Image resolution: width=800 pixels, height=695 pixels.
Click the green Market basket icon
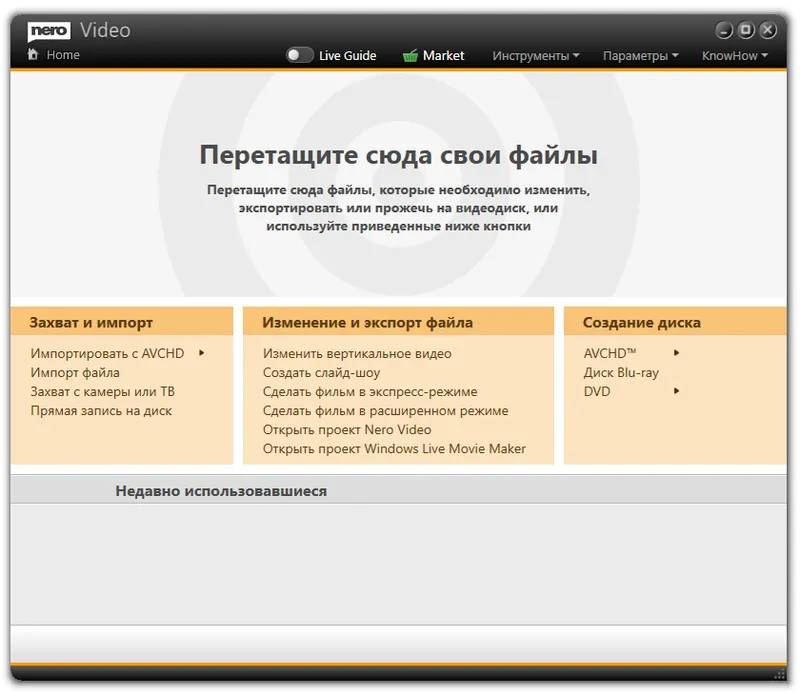coord(410,56)
